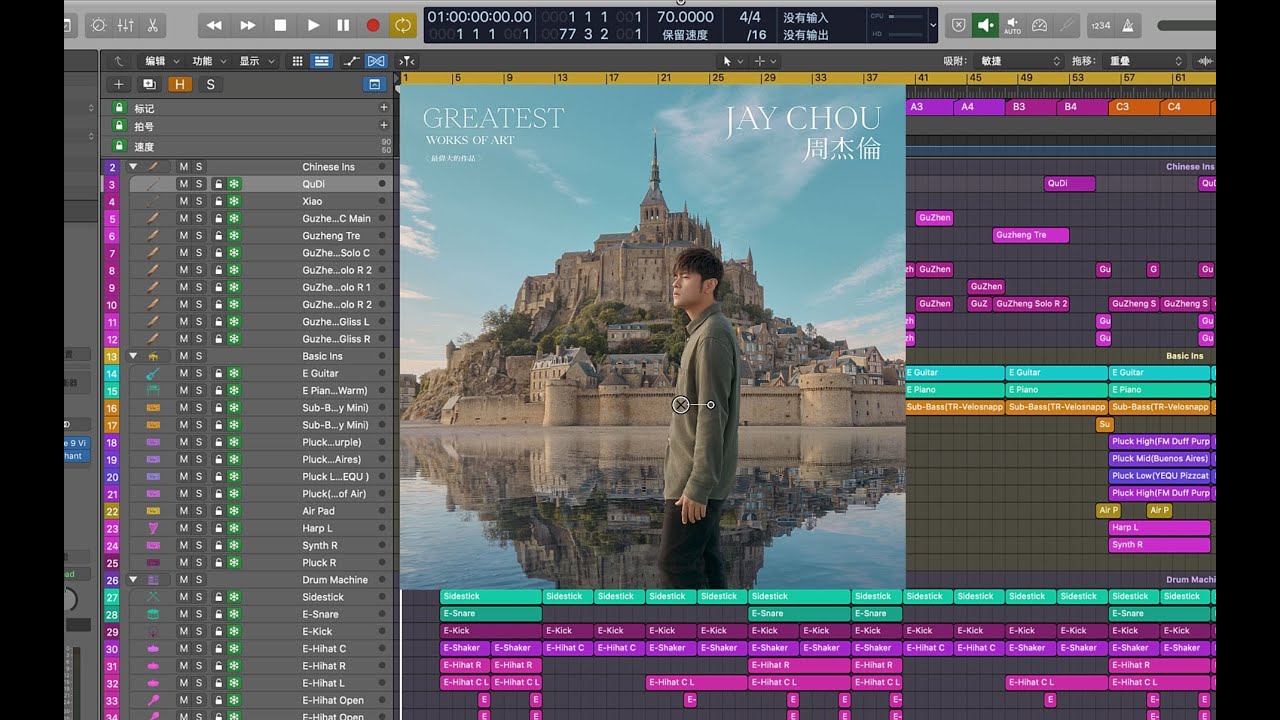The height and width of the screenshot is (720, 1280).
Task: Click the guitar icon on E Guitar track
Action: click(x=153, y=373)
